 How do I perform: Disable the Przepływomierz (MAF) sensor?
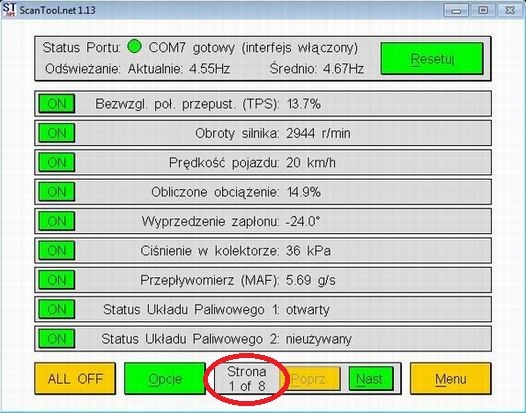pos(57,280)
